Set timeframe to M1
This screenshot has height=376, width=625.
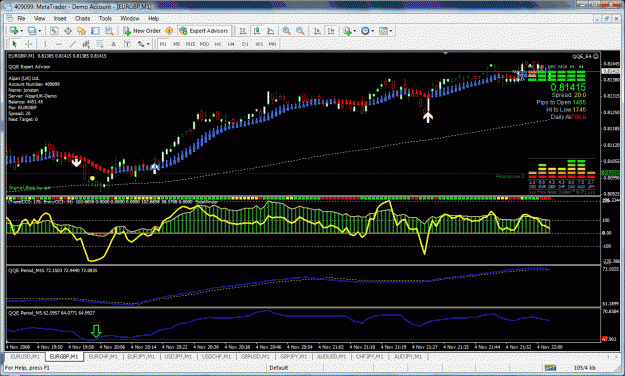[x=163, y=44]
